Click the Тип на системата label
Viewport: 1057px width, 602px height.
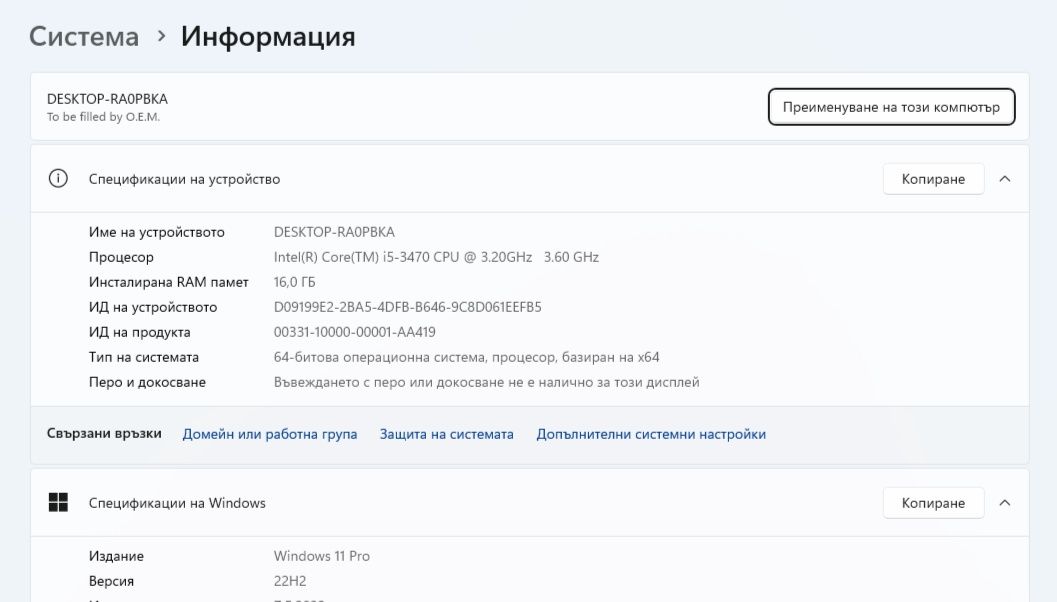coord(144,357)
